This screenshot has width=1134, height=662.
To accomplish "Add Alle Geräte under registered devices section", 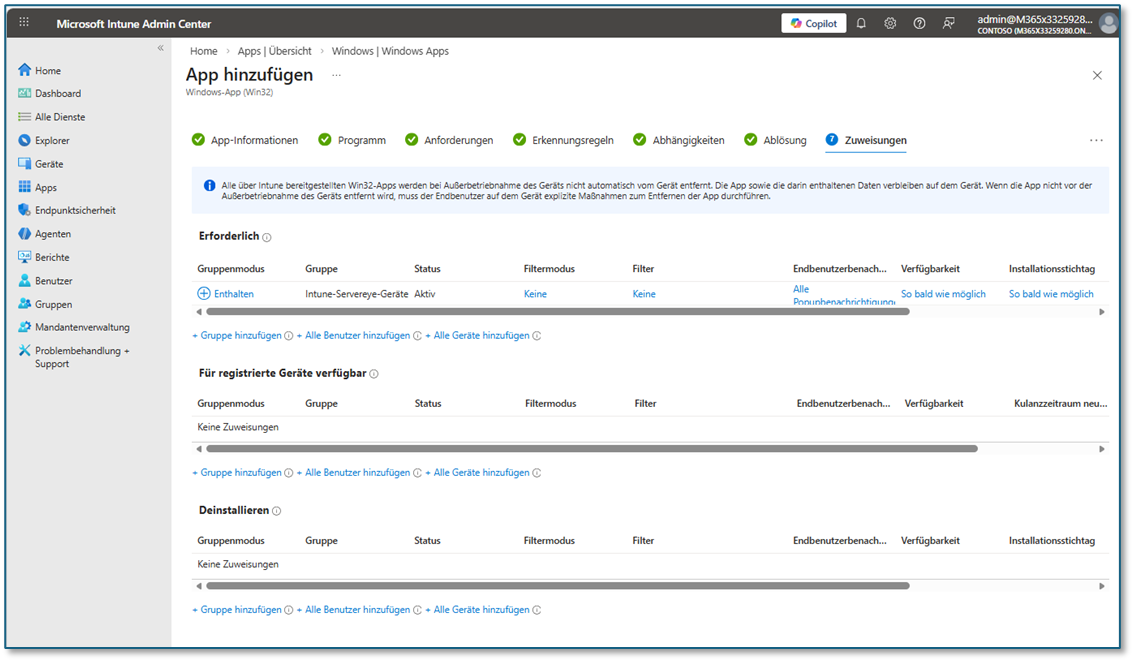I will click(x=477, y=472).
